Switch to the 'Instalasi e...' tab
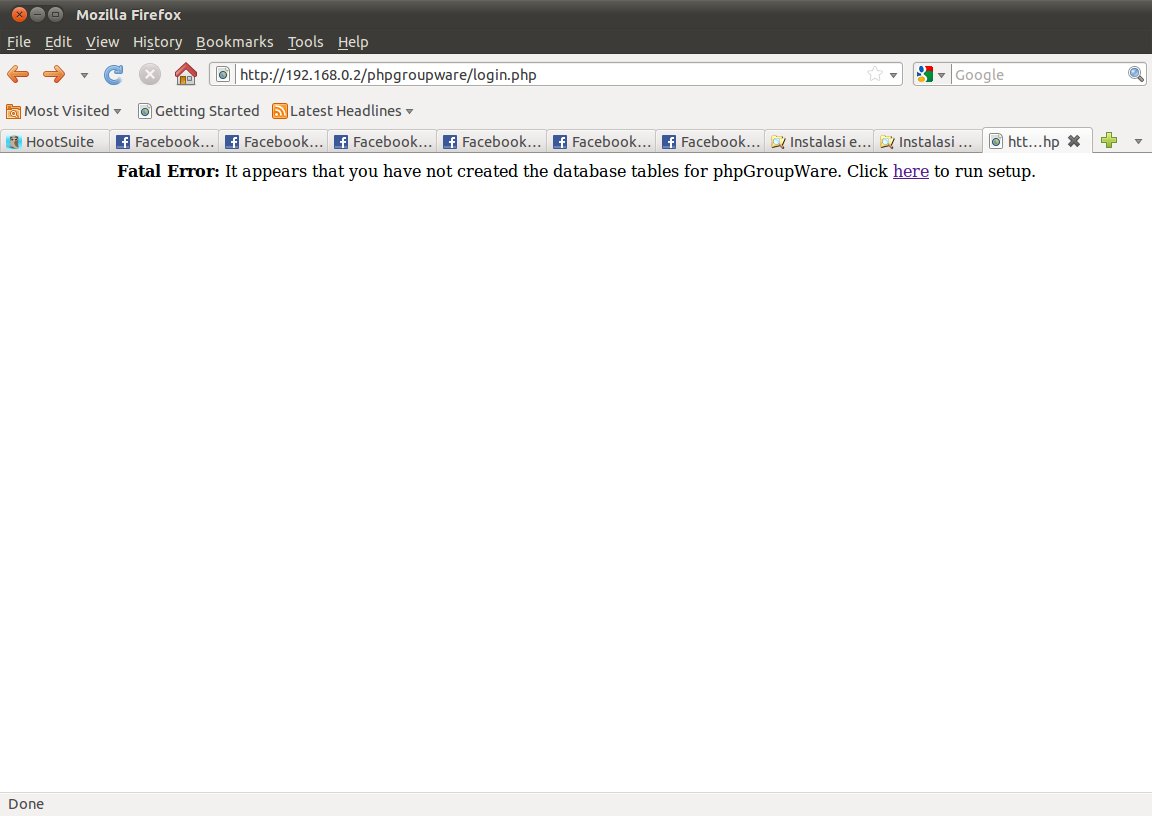The height and width of the screenshot is (816, 1152). 819,142
